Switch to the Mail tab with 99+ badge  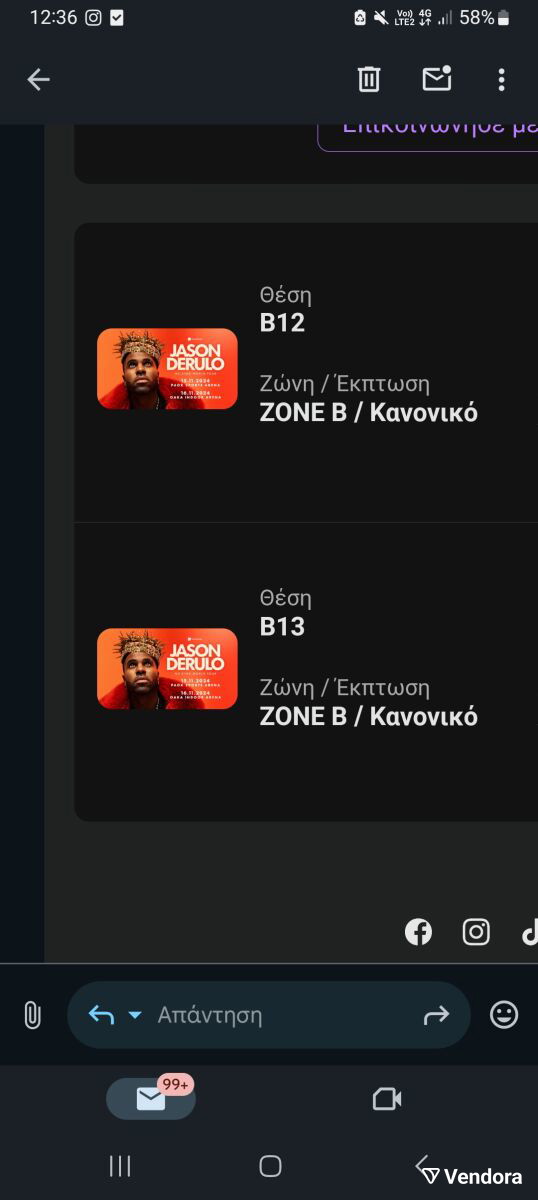151,1098
